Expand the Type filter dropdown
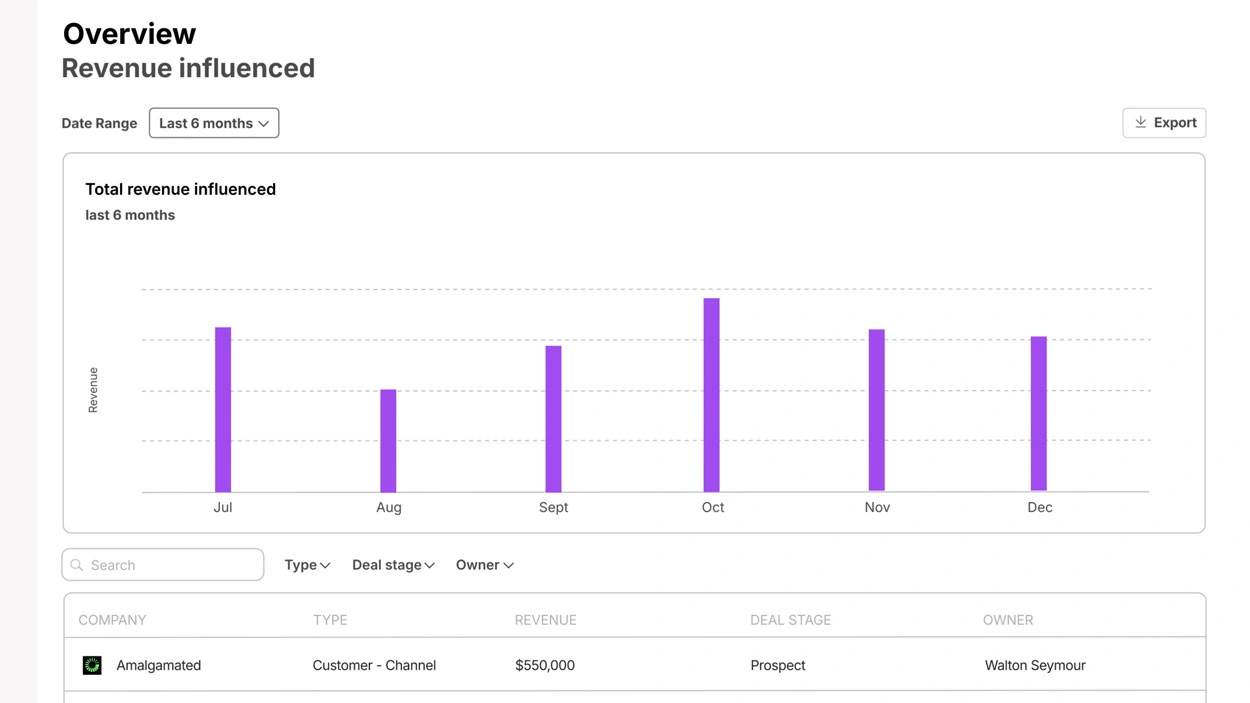Screen dimensions: 1250x703 pos(307,565)
